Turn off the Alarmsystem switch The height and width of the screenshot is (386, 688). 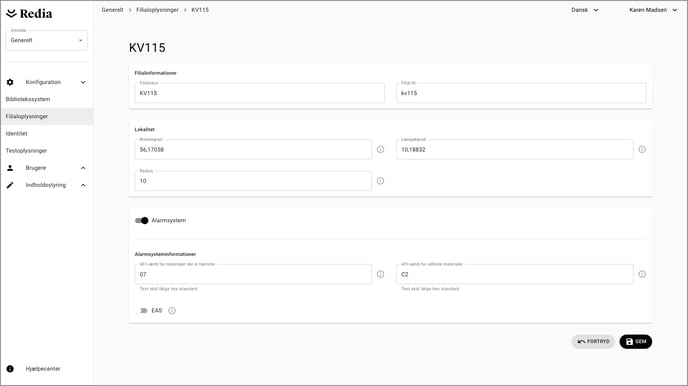[x=142, y=221]
